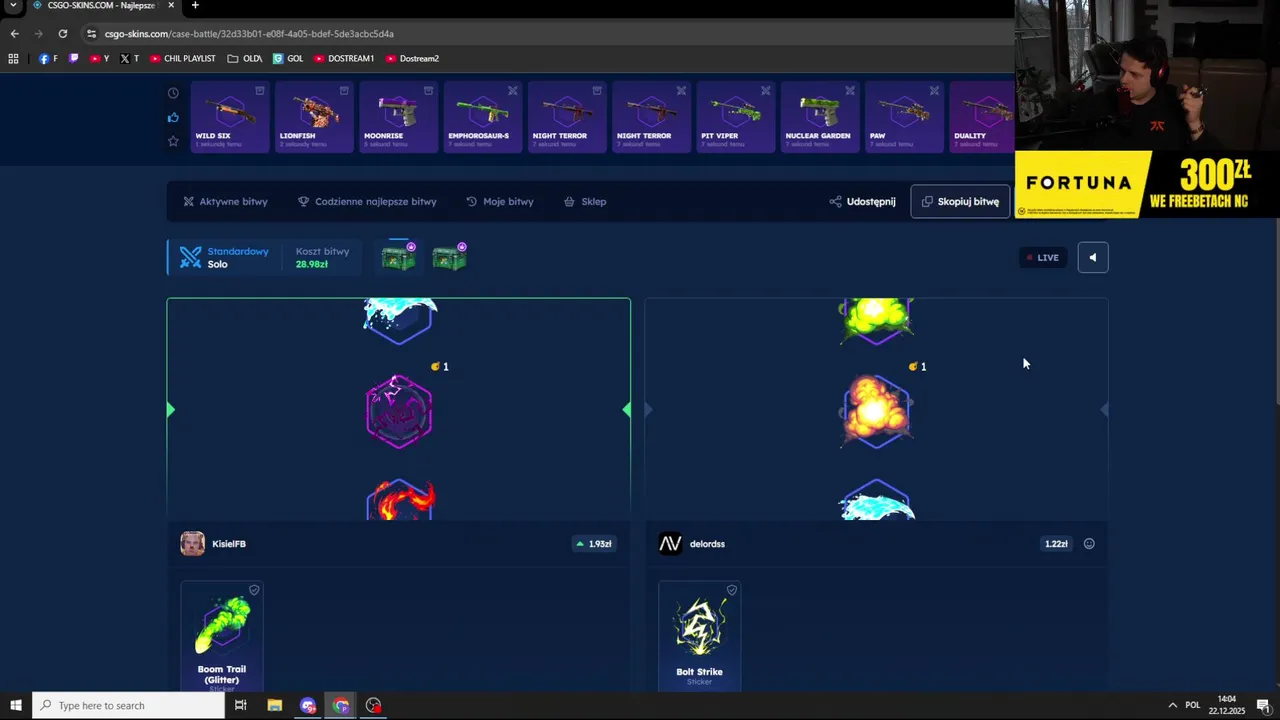Click the battle swords icon on NUCLEAR GARDEN card

coord(850,91)
